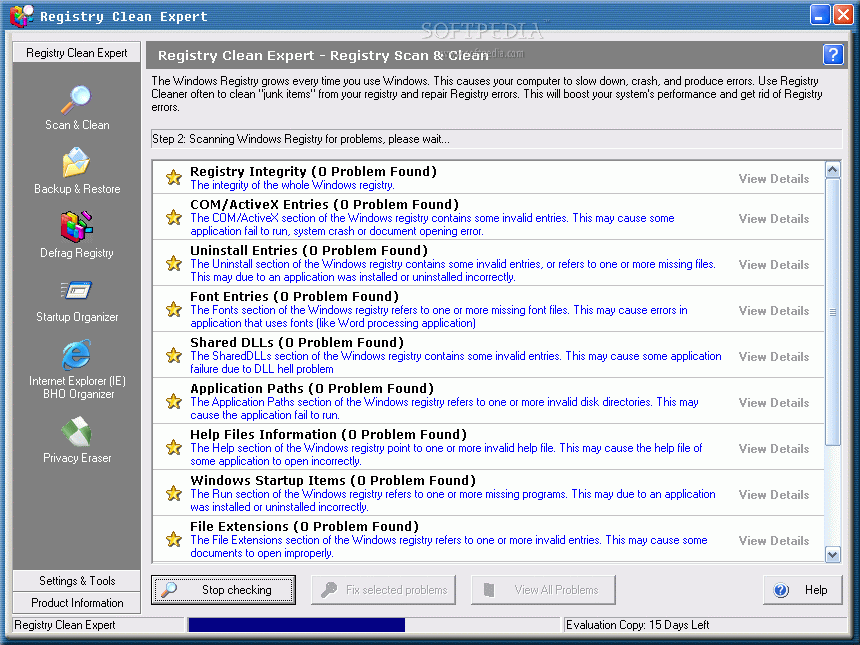Click the Step 2 scanning status text
Image resolution: width=860 pixels, height=645 pixels.
301,139
